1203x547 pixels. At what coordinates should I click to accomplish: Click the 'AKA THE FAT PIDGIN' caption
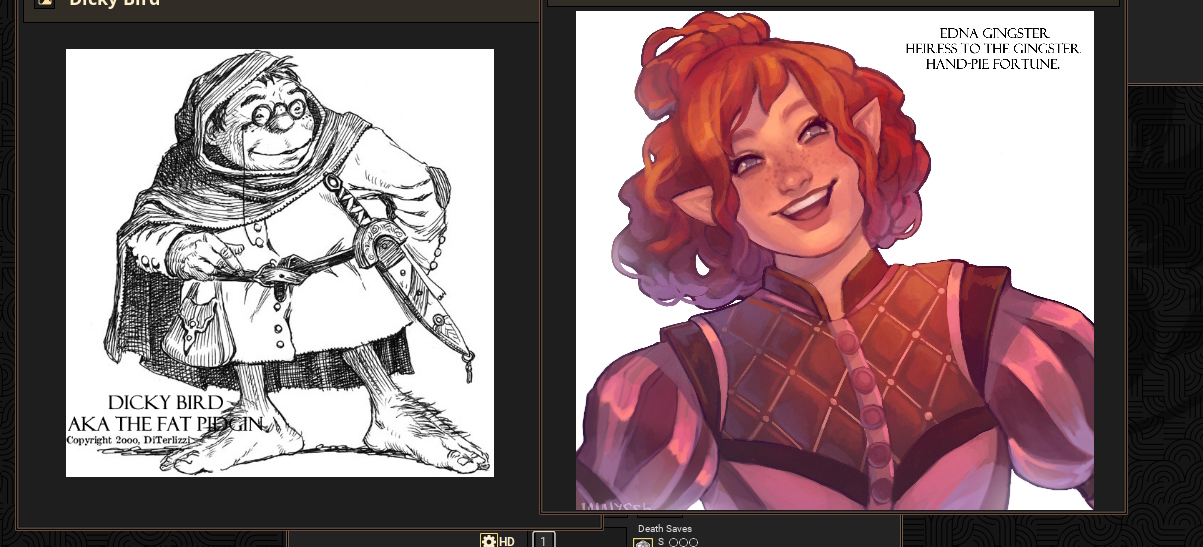click(x=166, y=424)
